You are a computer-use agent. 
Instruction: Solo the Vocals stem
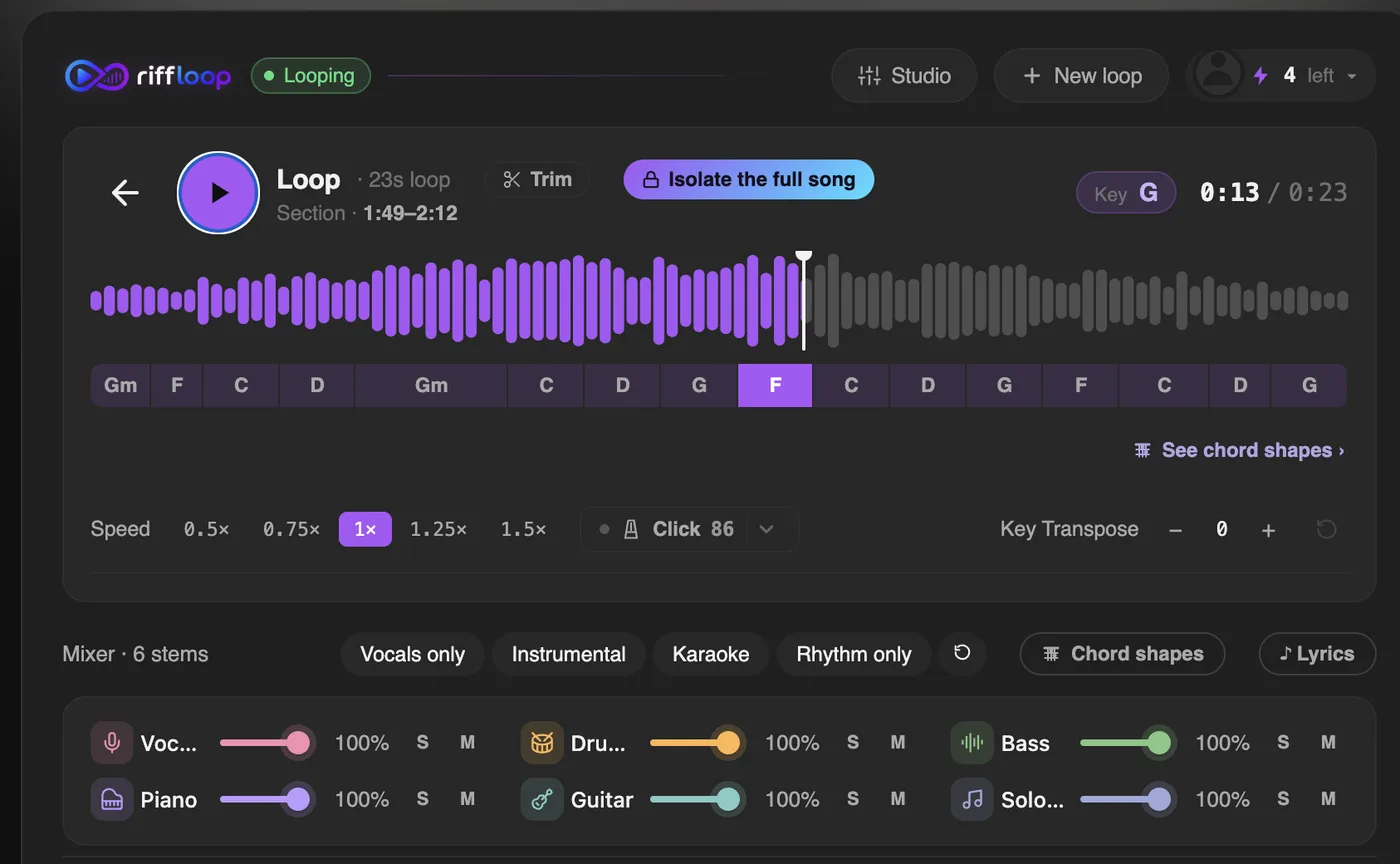click(423, 742)
